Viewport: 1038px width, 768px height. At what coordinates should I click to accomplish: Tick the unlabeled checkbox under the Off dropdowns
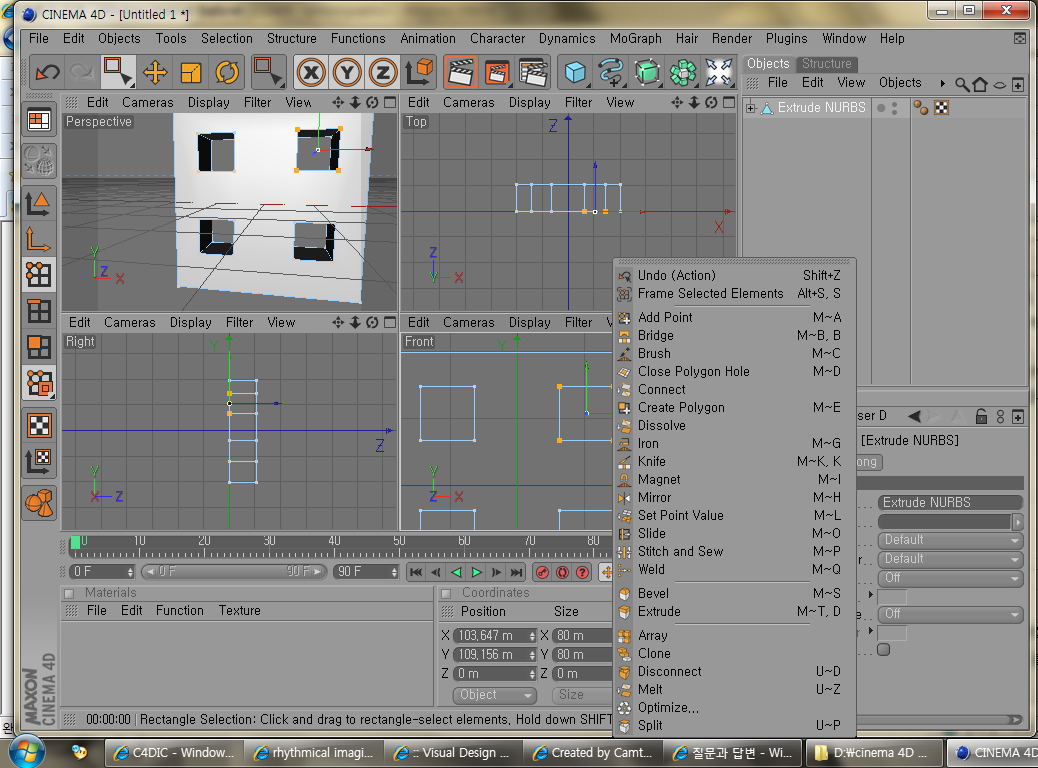tap(884, 649)
